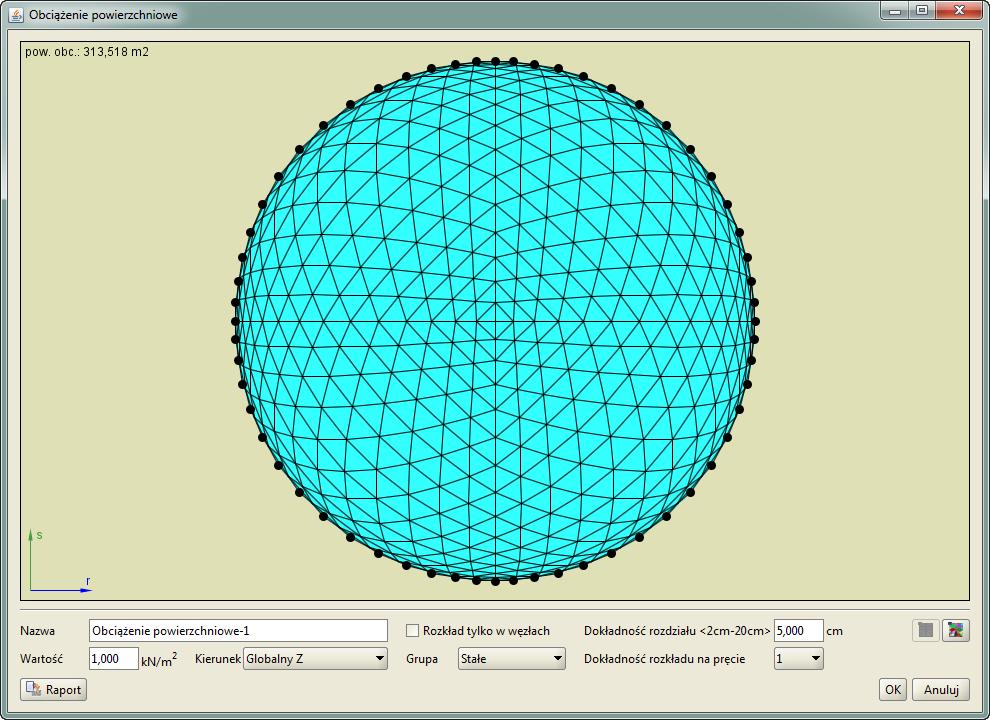The width and height of the screenshot is (990, 720).
Task: Open the Grupa dropdown showing Stałe
Action: click(x=511, y=659)
